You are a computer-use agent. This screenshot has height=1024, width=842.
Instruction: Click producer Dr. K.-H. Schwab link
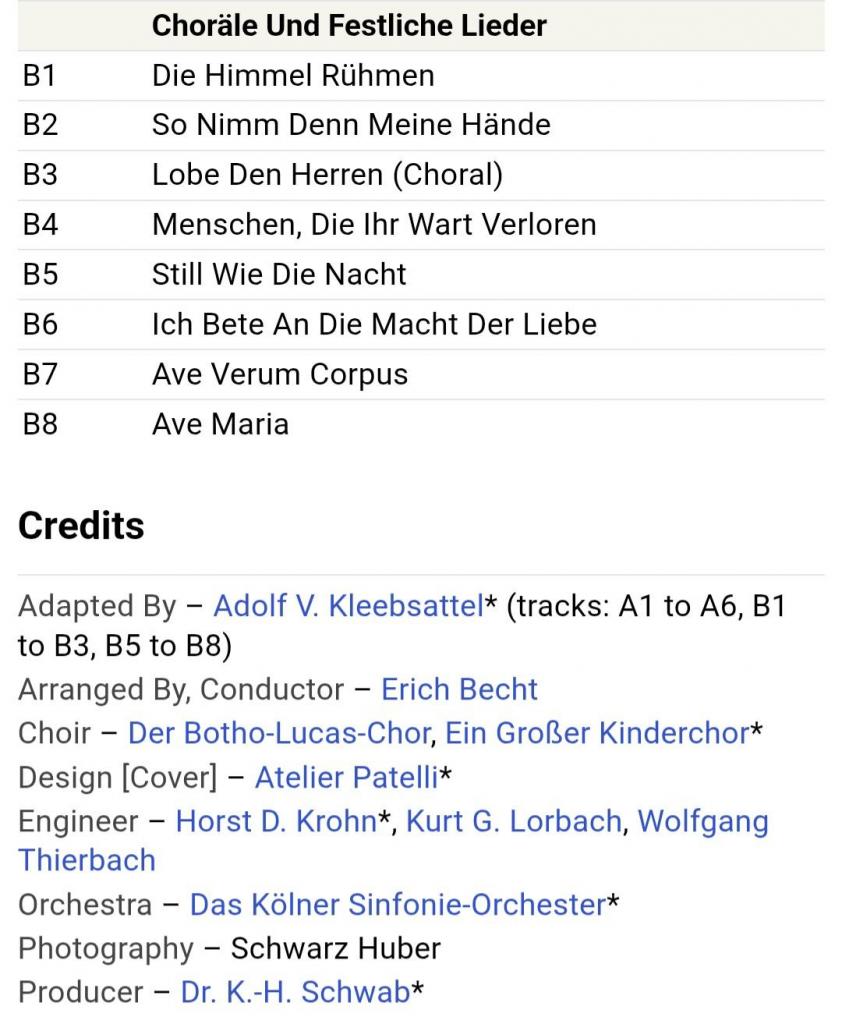click(295, 992)
